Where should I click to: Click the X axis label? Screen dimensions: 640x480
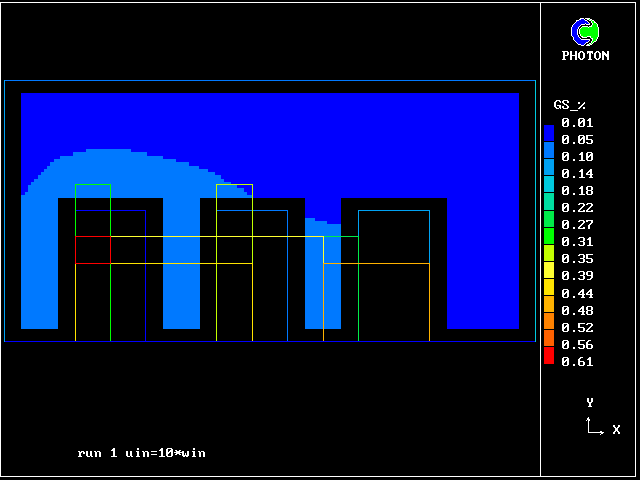(x=616, y=430)
